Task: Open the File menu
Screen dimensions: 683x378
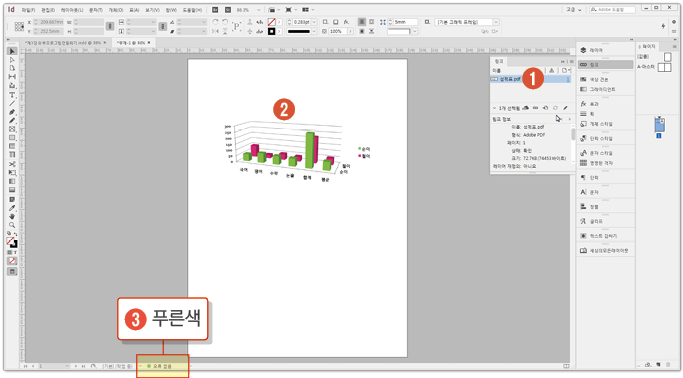Action: coord(28,10)
